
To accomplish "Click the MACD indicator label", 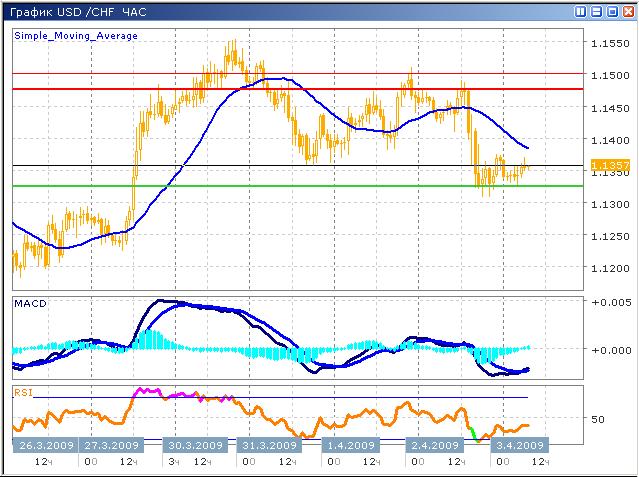I will point(30,303).
